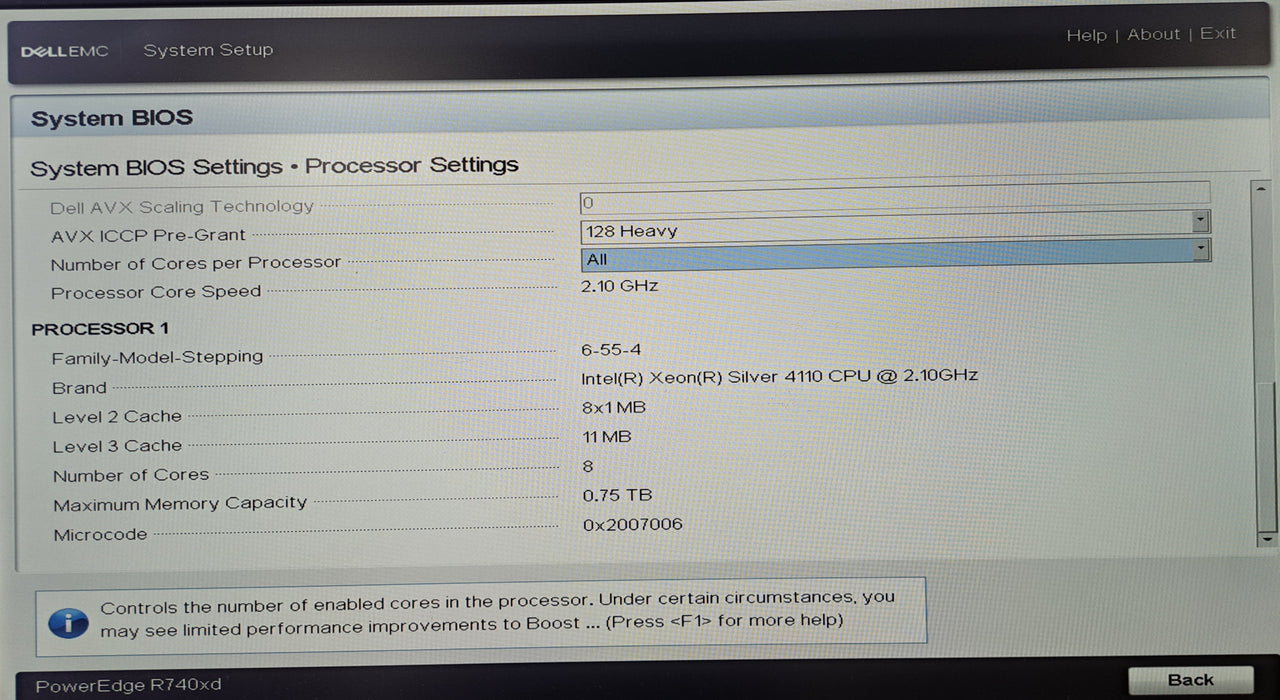The width and height of the screenshot is (1280, 700).
Task: Click the Exit link
Action: [x=1218, y=33]
